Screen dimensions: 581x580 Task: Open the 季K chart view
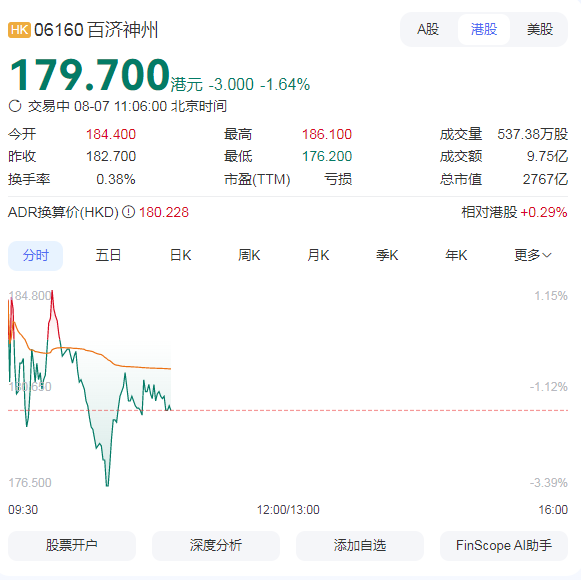[387, 255]
